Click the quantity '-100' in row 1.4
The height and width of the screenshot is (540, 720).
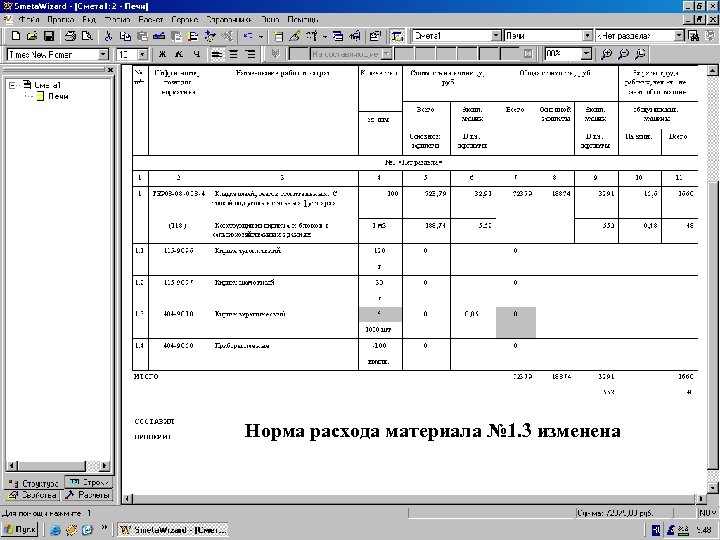[x=380, y=345]
